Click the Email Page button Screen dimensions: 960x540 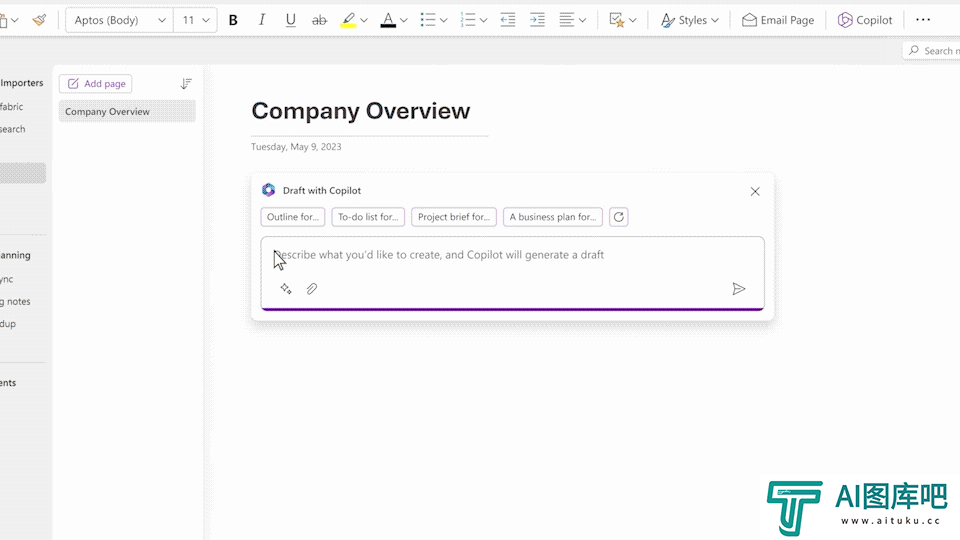point(778,20)
